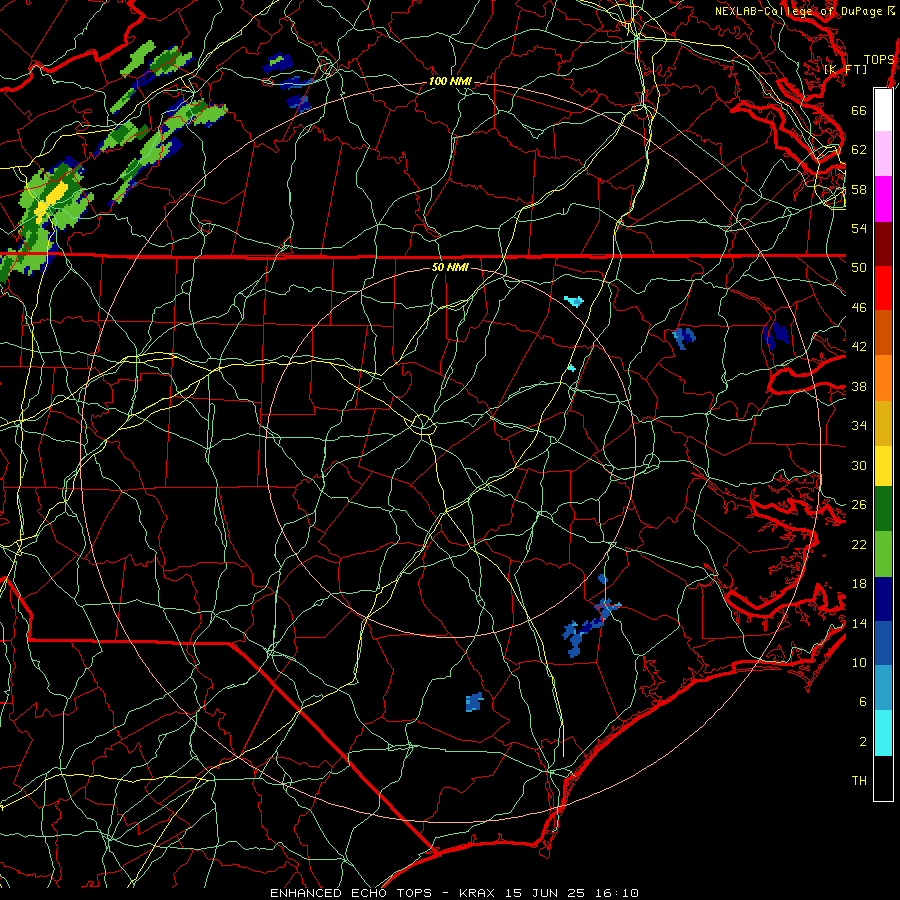
Task: Click the legend value "46"
Action: (859, 308)
